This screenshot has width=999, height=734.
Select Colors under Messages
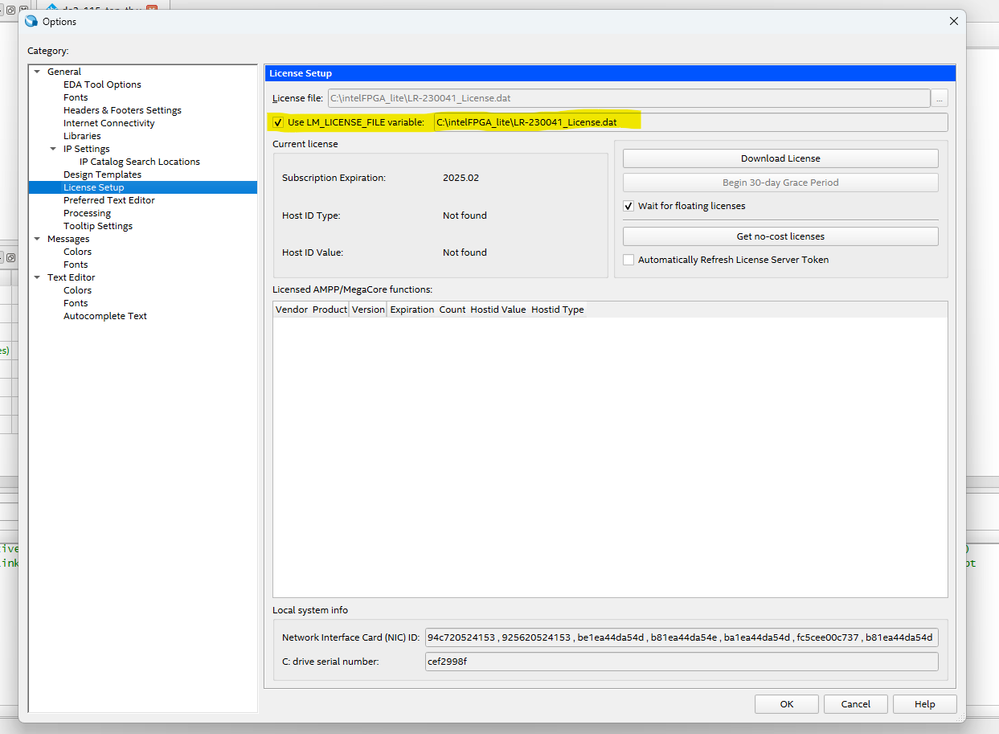pos(77,252)
